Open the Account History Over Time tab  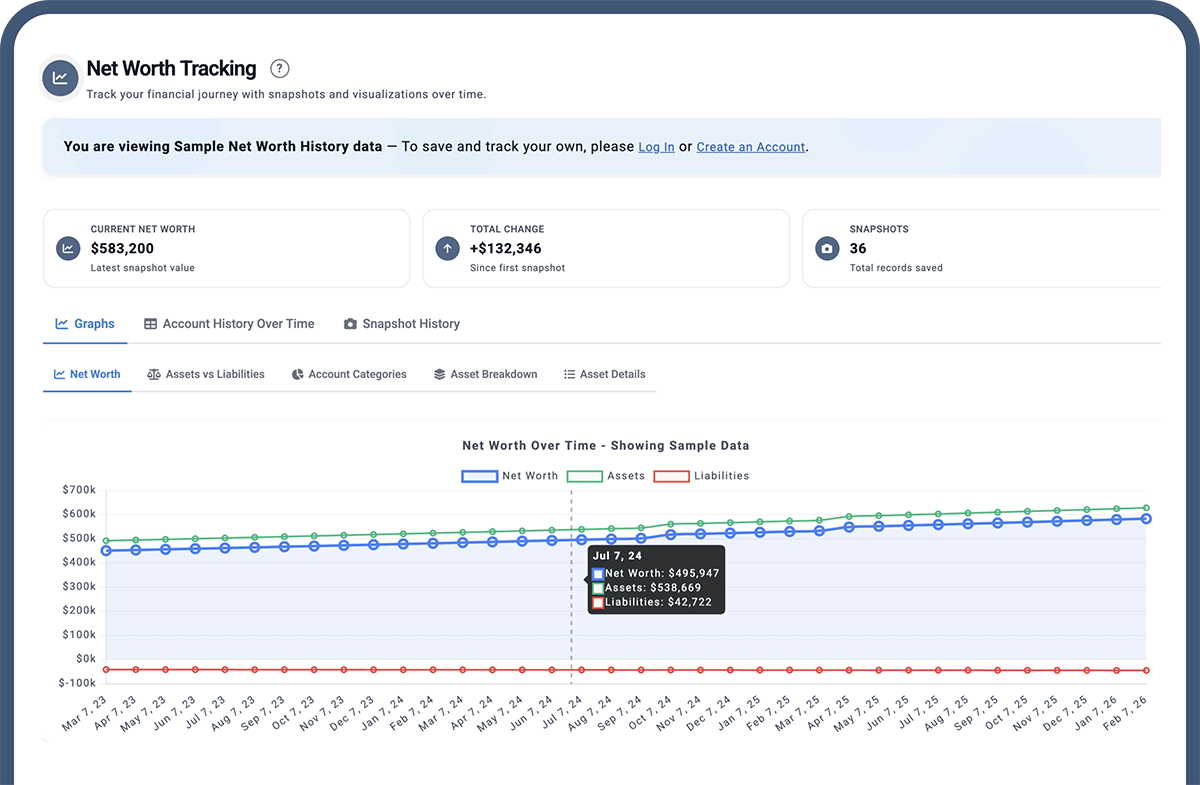tap(229, 323)
